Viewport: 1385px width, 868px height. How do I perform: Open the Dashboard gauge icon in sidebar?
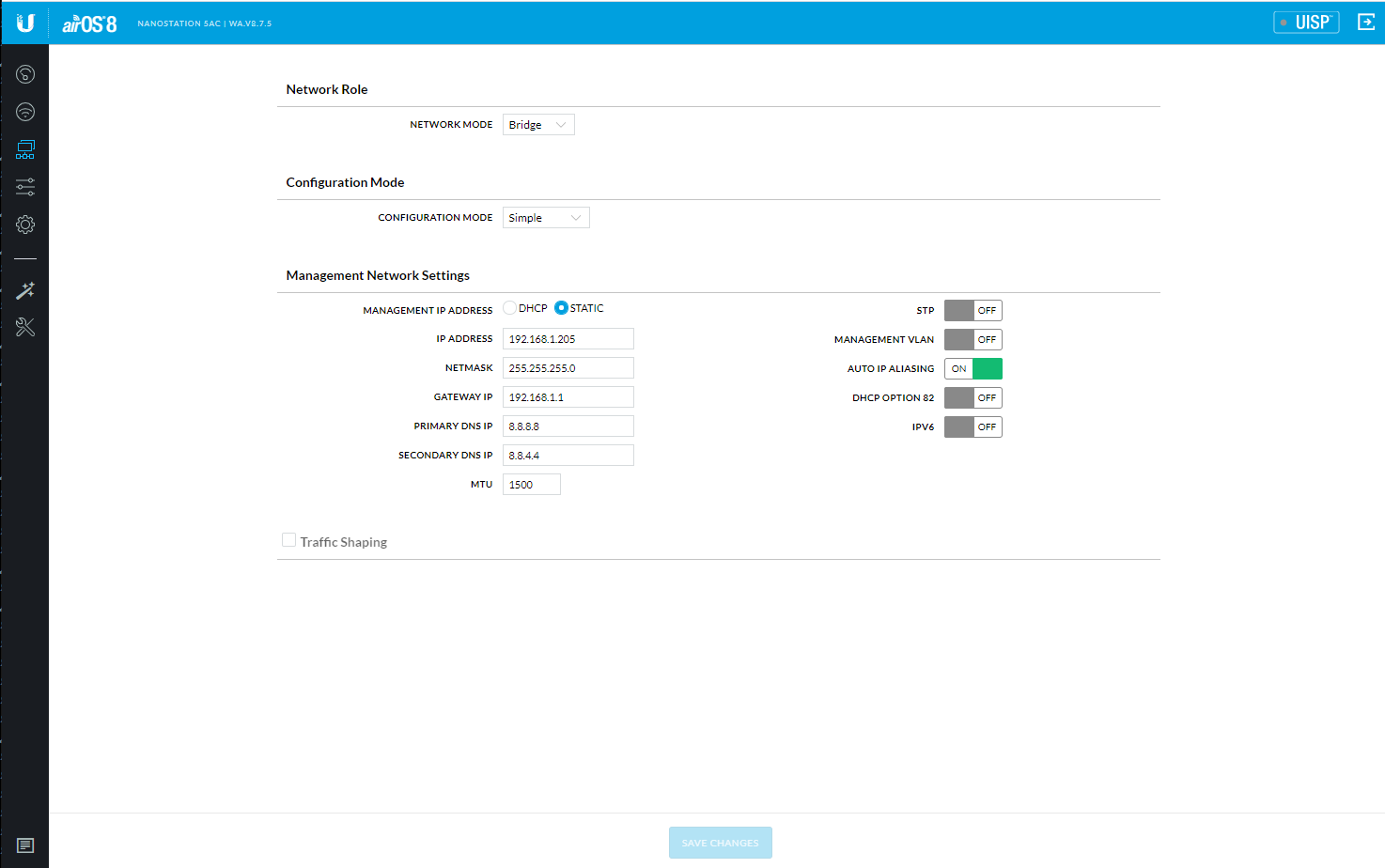[25, 74]
